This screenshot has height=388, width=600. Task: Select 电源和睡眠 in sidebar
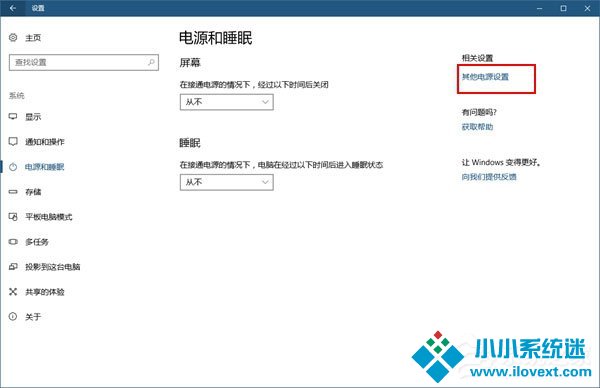point(45,167)
